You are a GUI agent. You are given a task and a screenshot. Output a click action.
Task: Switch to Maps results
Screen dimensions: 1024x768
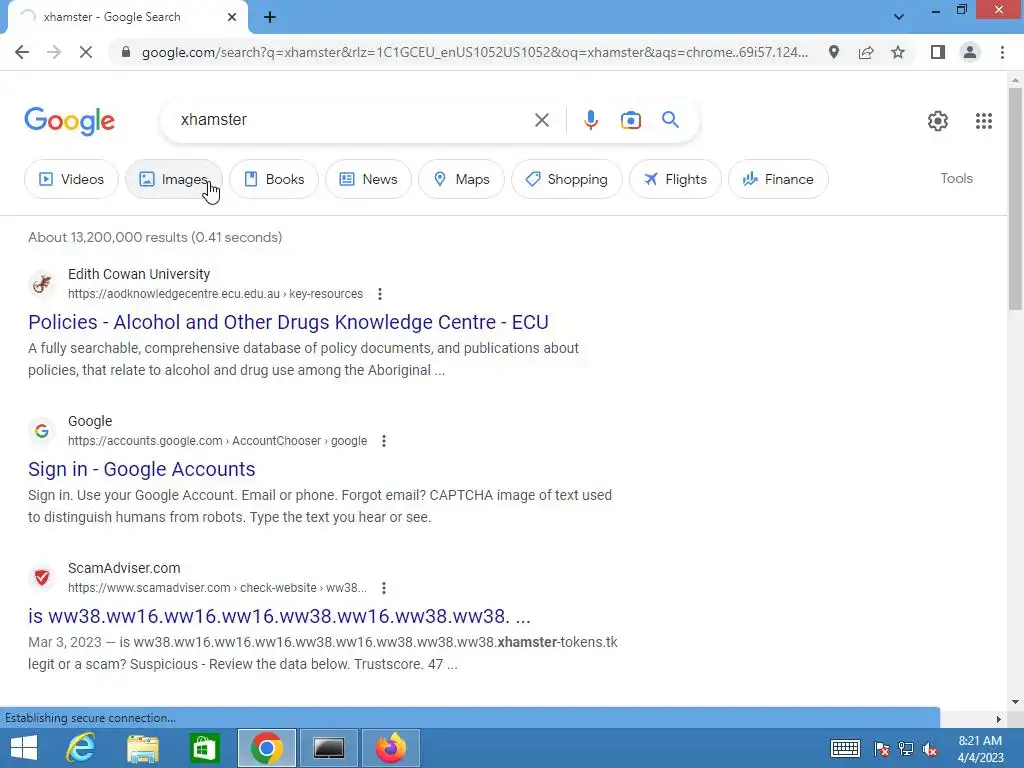coord(461,179)
